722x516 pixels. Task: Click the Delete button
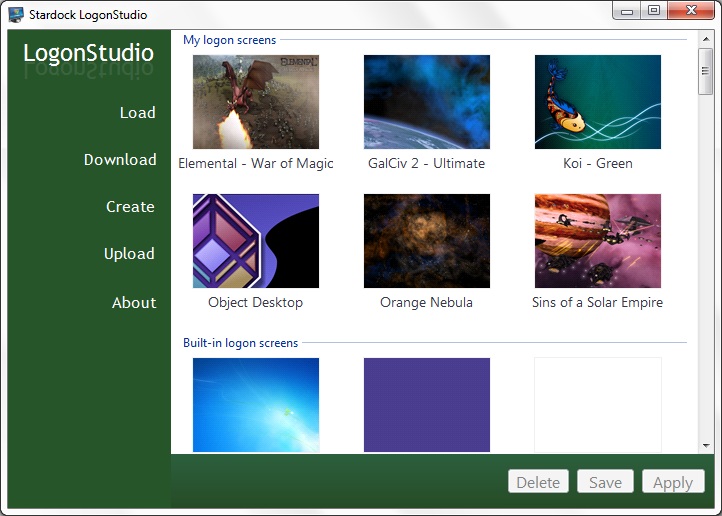538,481
